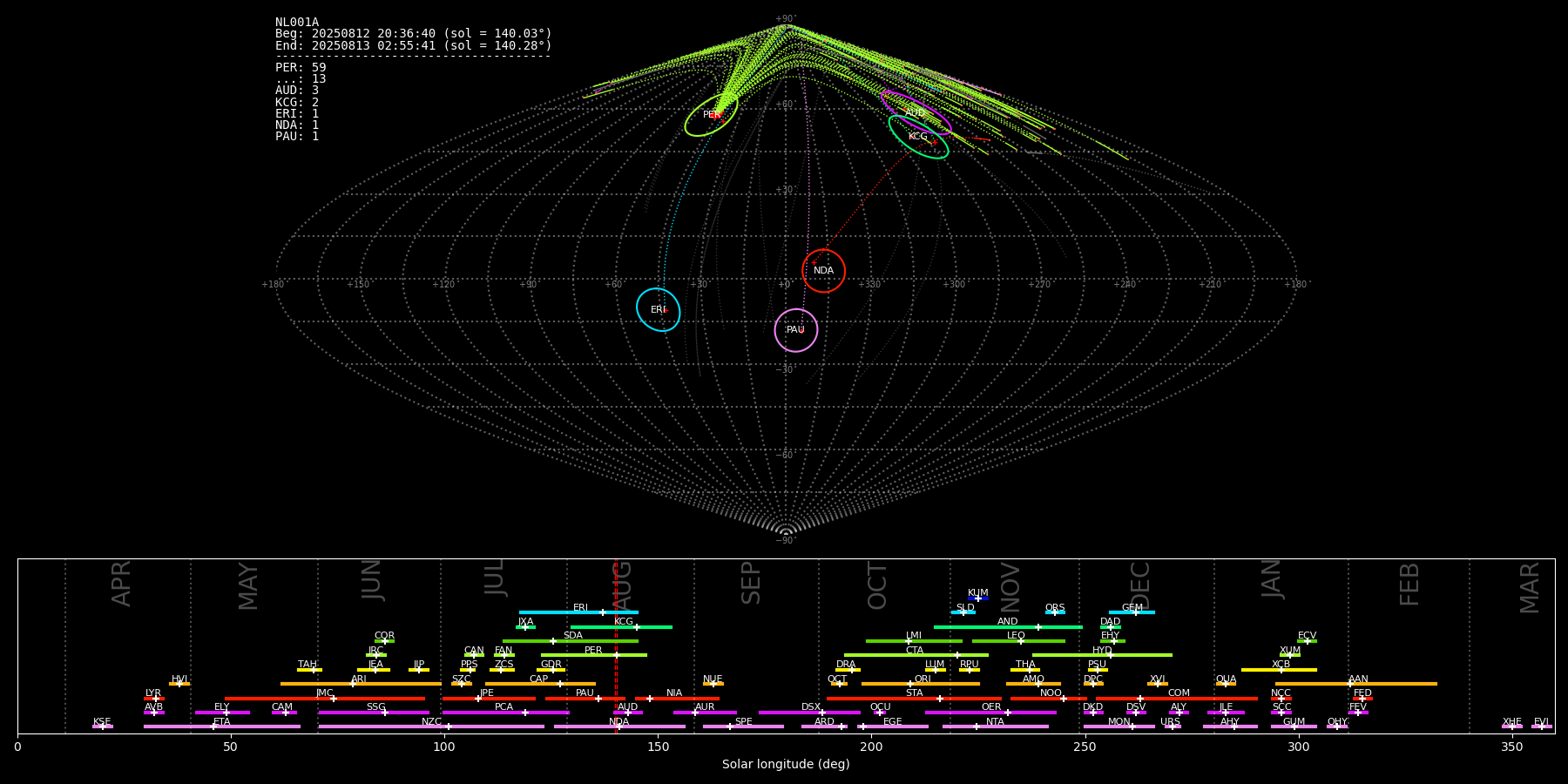
Task: Click the orange AAN shower bar in timeline
Action: click(1356, 684)
